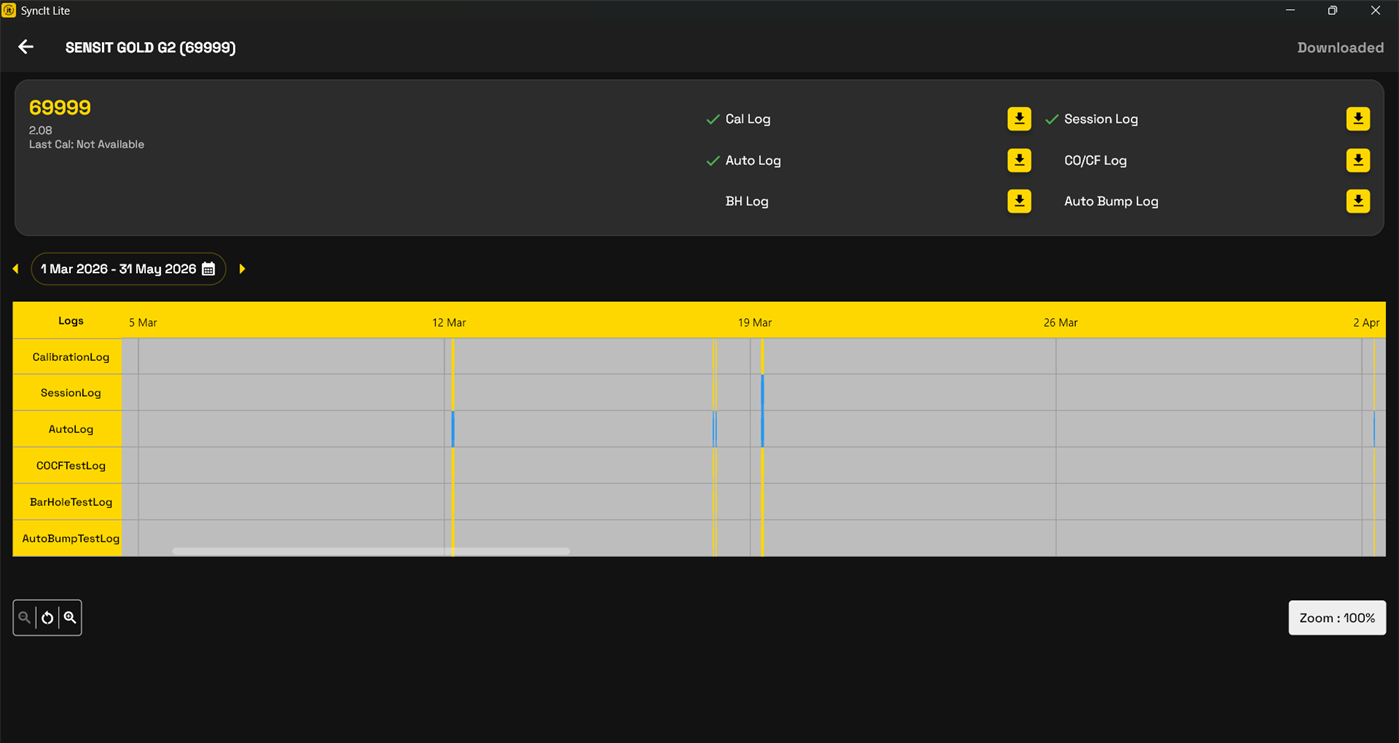
Task: Click the yellow serial number 69999
Action: (x=60, y=108)
